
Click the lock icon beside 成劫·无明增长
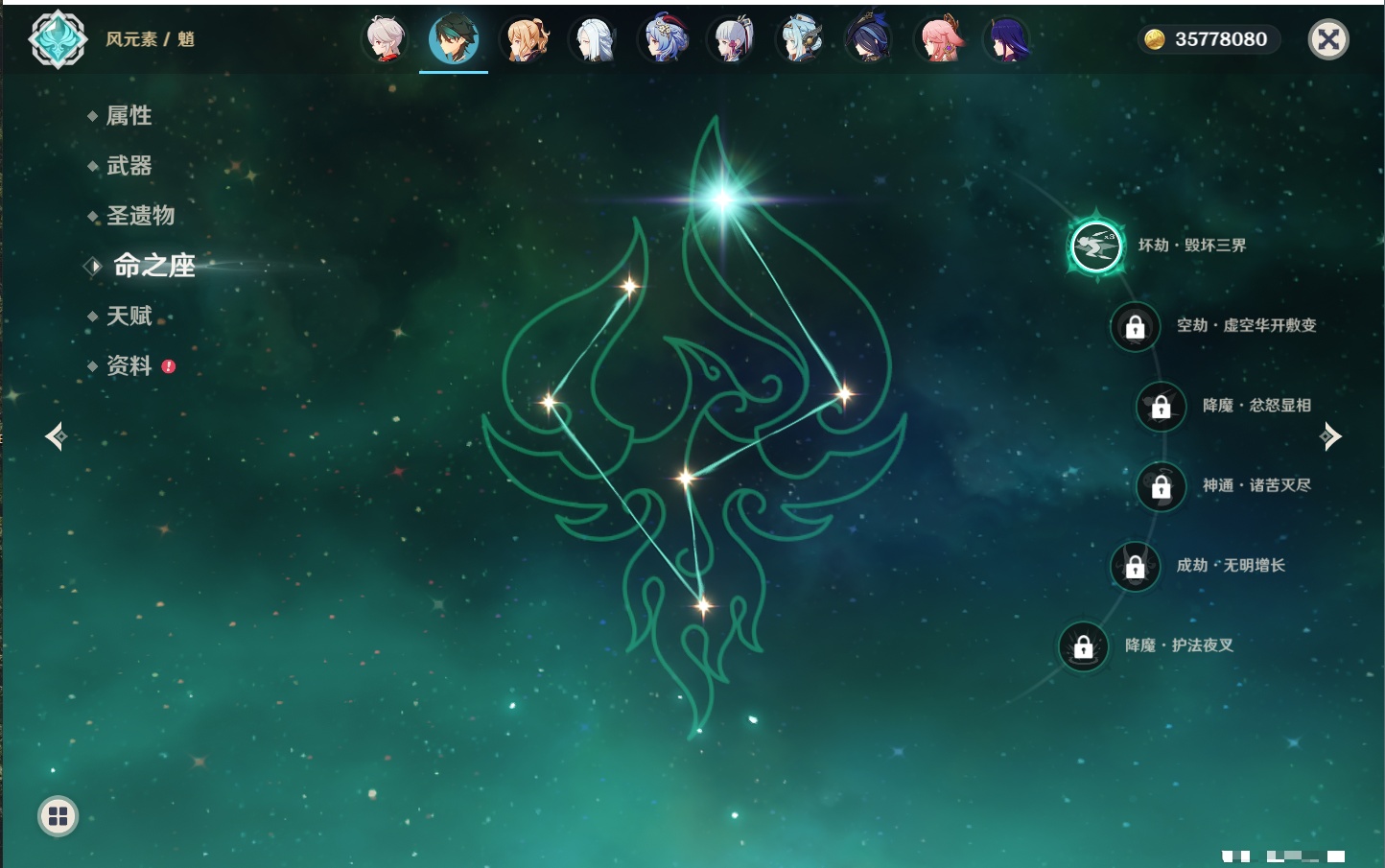click(1136, 567)
